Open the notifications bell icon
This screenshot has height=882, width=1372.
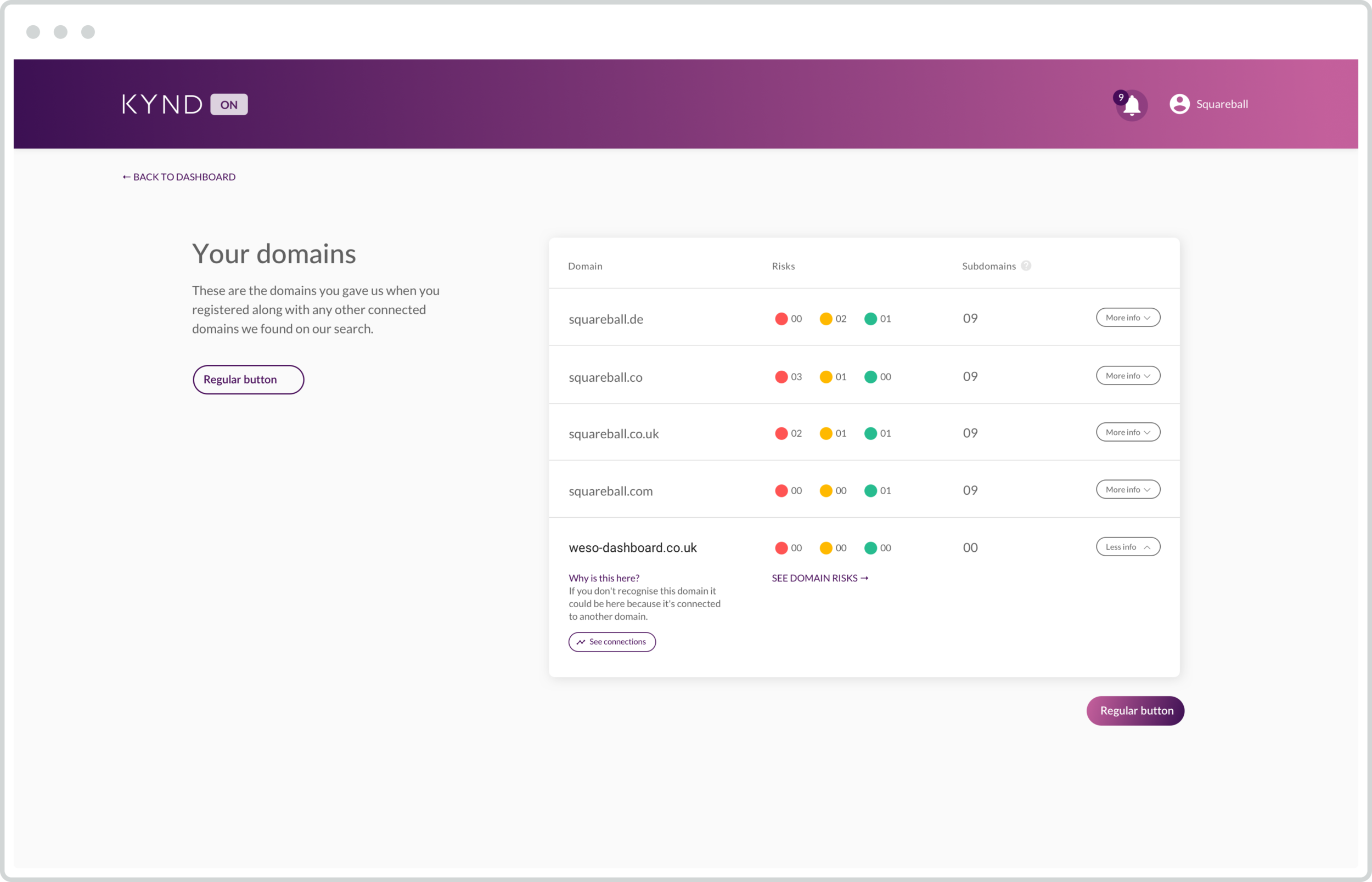click(x=1132, y=106)
